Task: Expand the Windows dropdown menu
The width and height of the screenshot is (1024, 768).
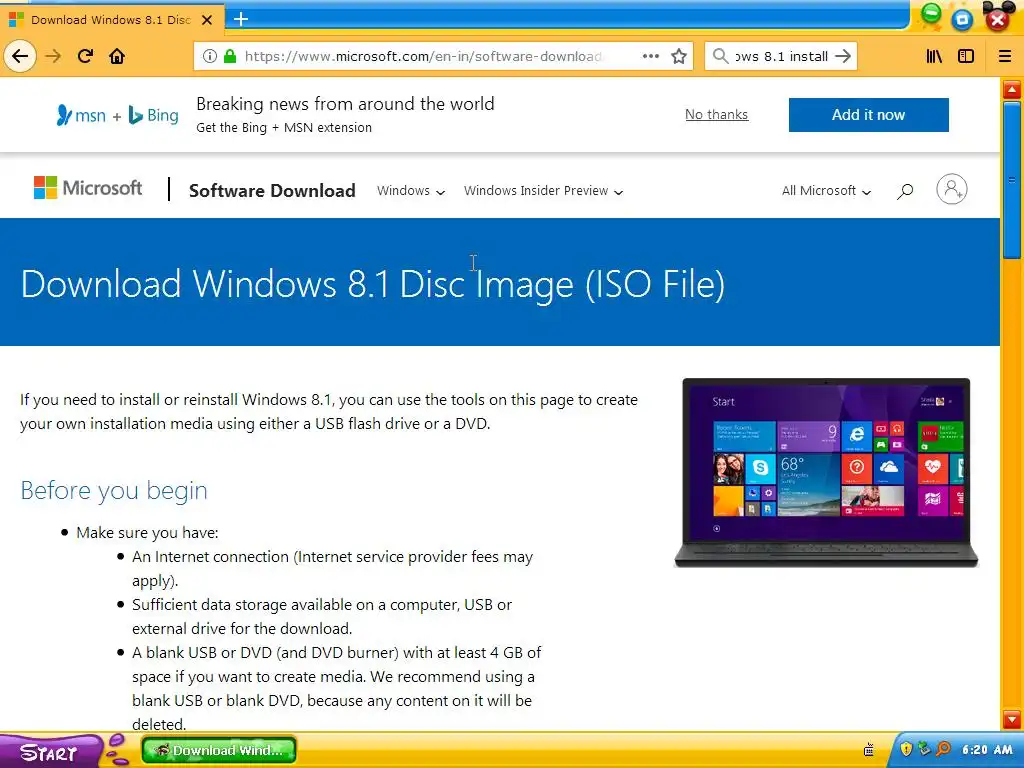Action: (x=411, y=191)
